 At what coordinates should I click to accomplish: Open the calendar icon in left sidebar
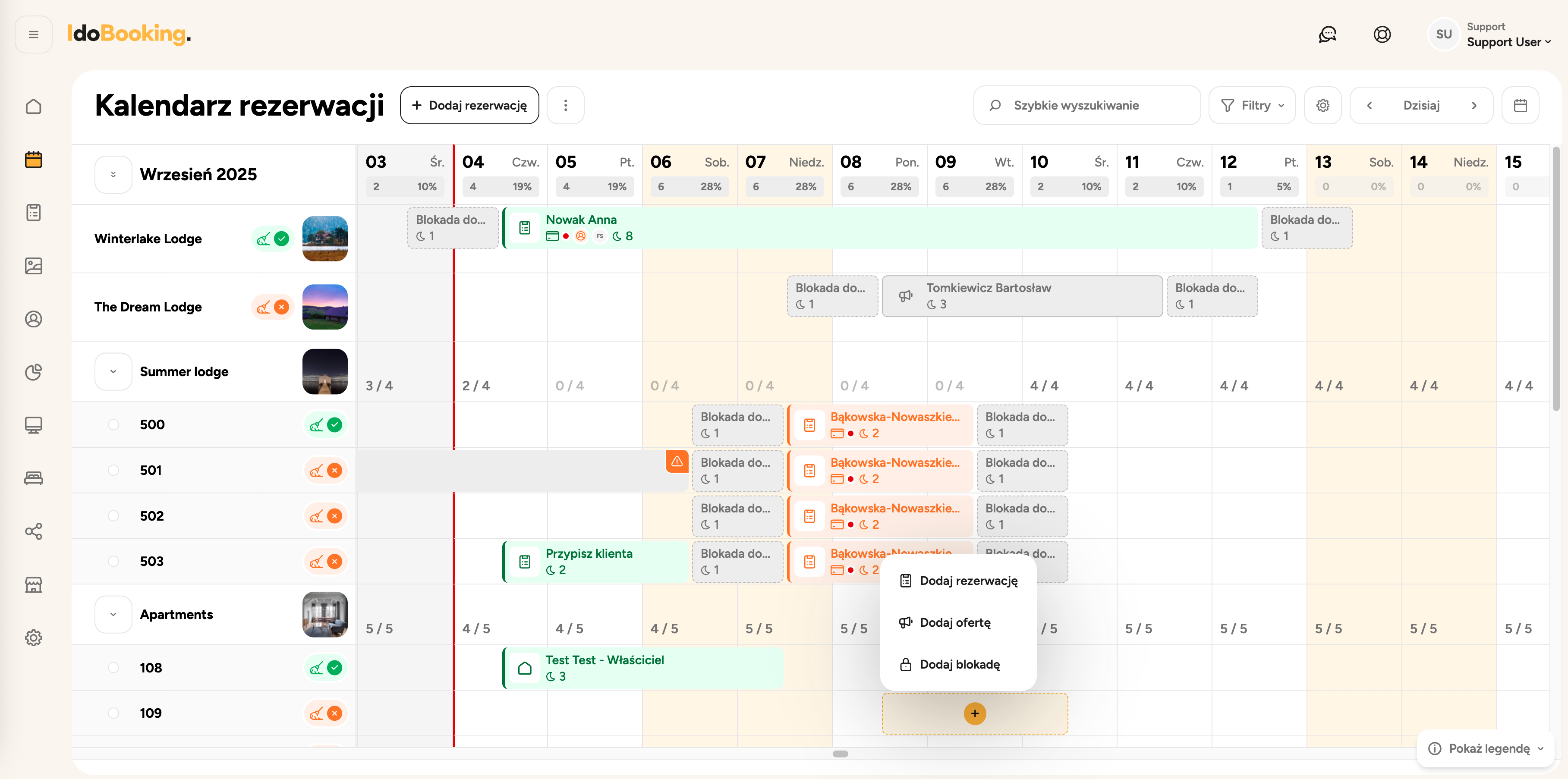(x=34, y=160)
